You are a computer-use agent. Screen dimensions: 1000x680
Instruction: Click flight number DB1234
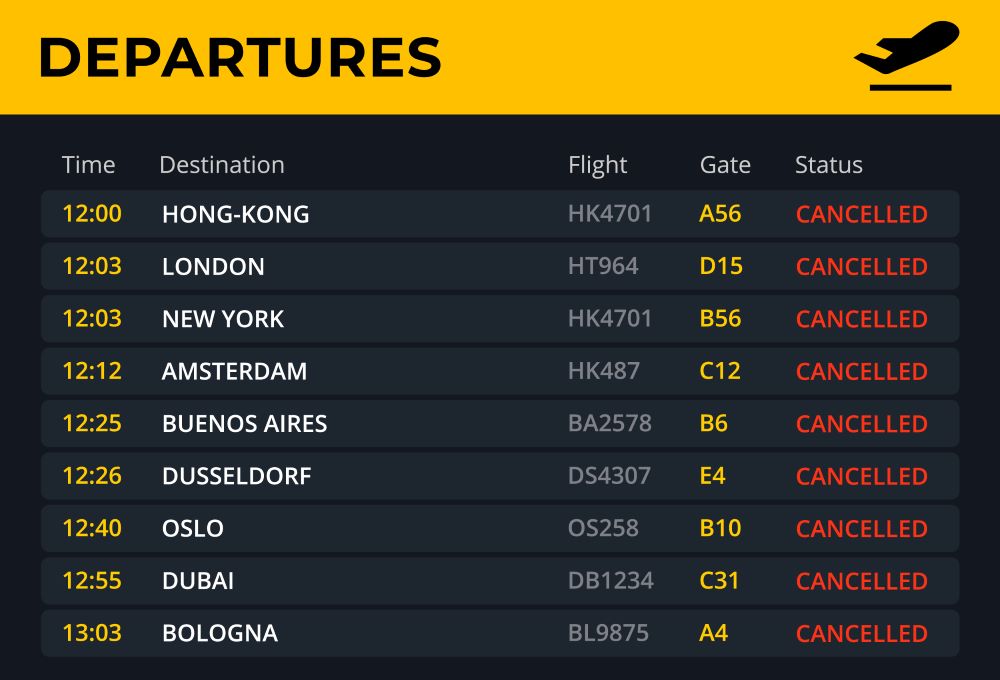(x=611, y=580)
